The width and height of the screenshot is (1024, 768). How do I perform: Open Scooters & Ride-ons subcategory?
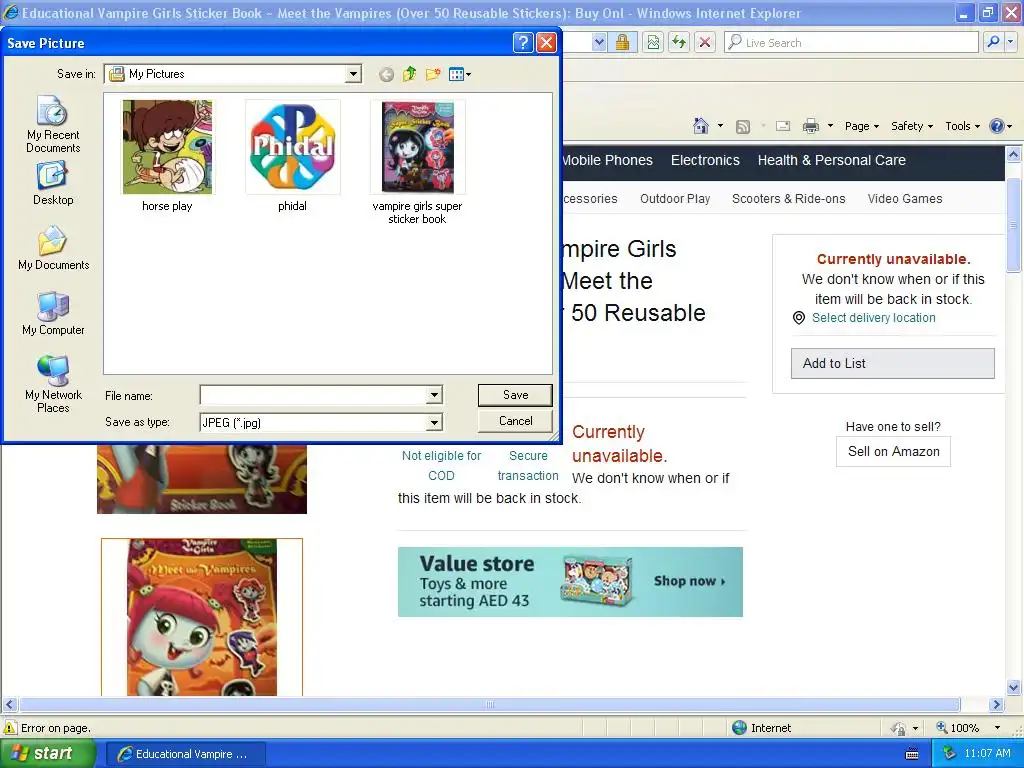(x=788, y=199)
